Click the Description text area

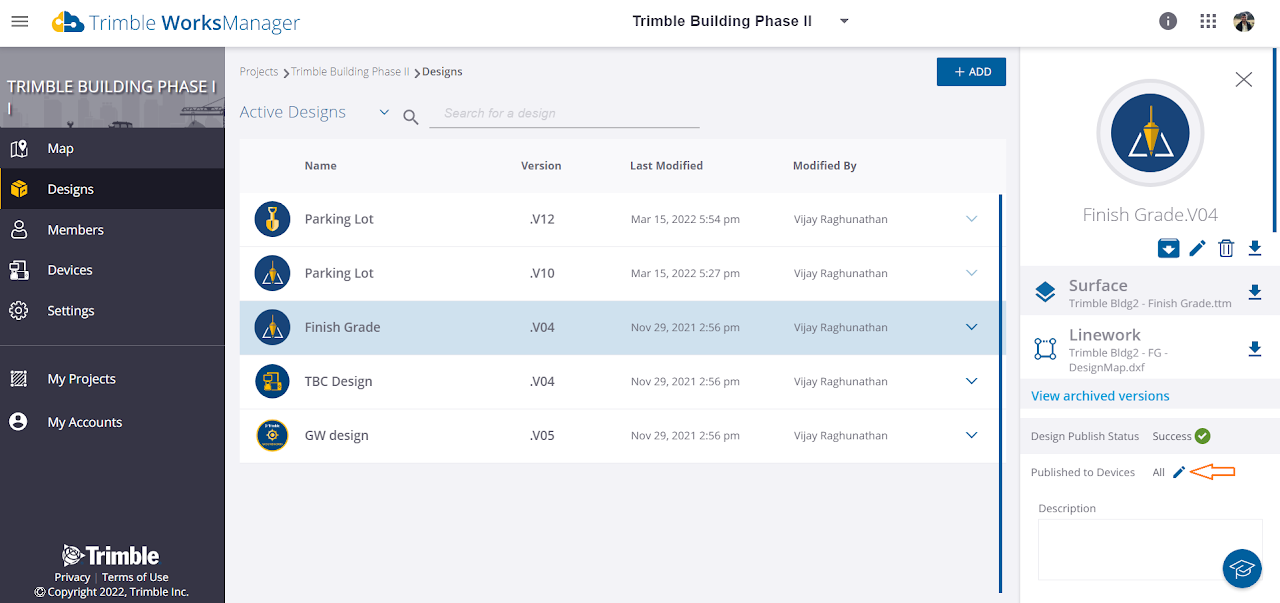pyautogui.click(x=1150, y=549)
